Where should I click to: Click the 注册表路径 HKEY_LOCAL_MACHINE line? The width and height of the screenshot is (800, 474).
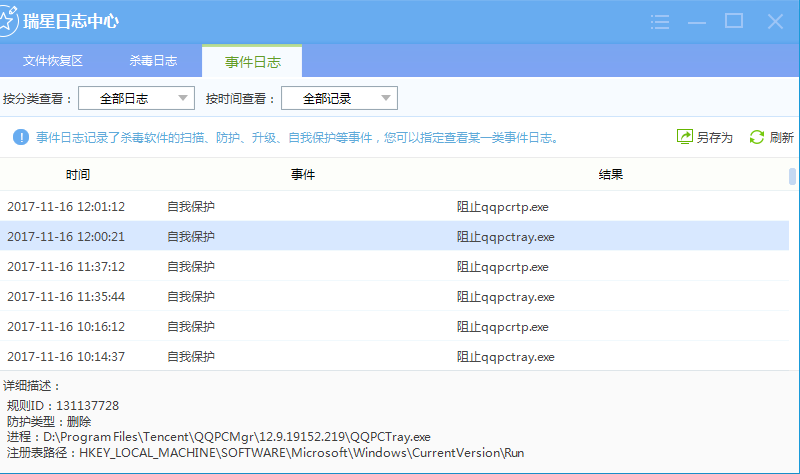tap(265, 453)
